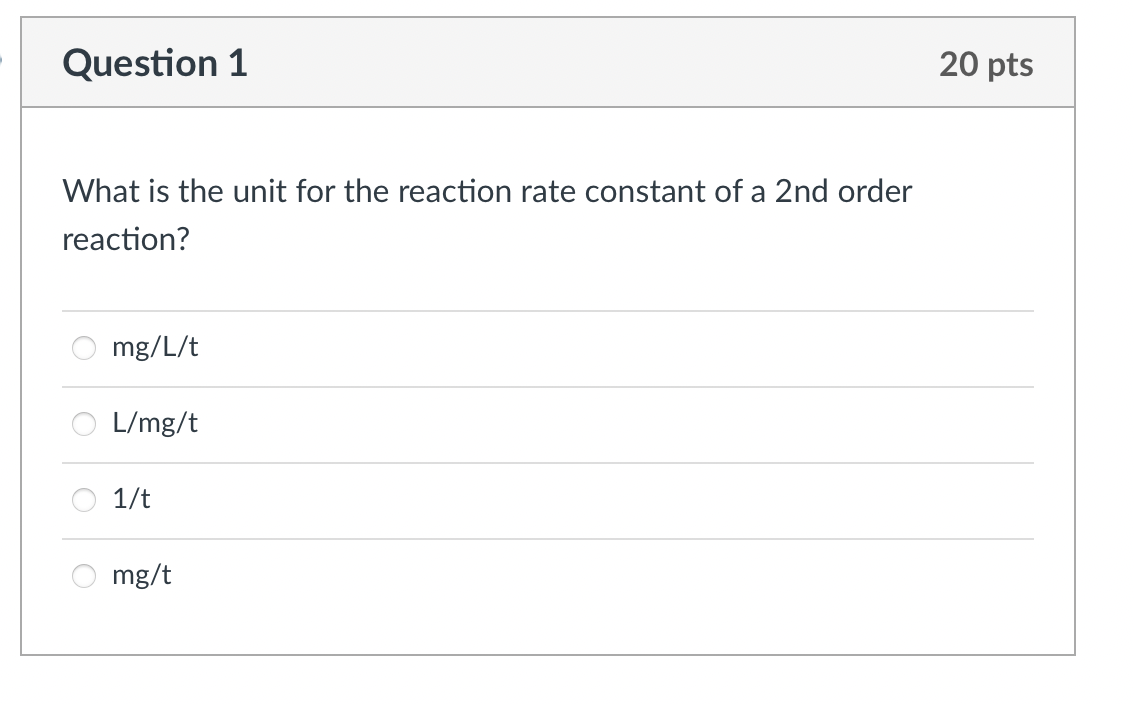Deselect the currently empty mg/t circle
This screenshot has height=704, width=1134.
click(x=84, y=576)
